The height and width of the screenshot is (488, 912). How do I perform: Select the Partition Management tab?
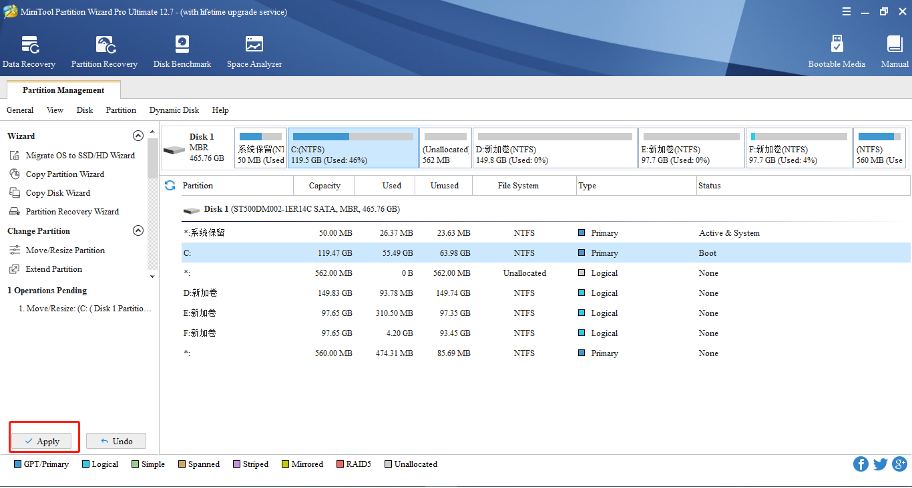[63, 90]
